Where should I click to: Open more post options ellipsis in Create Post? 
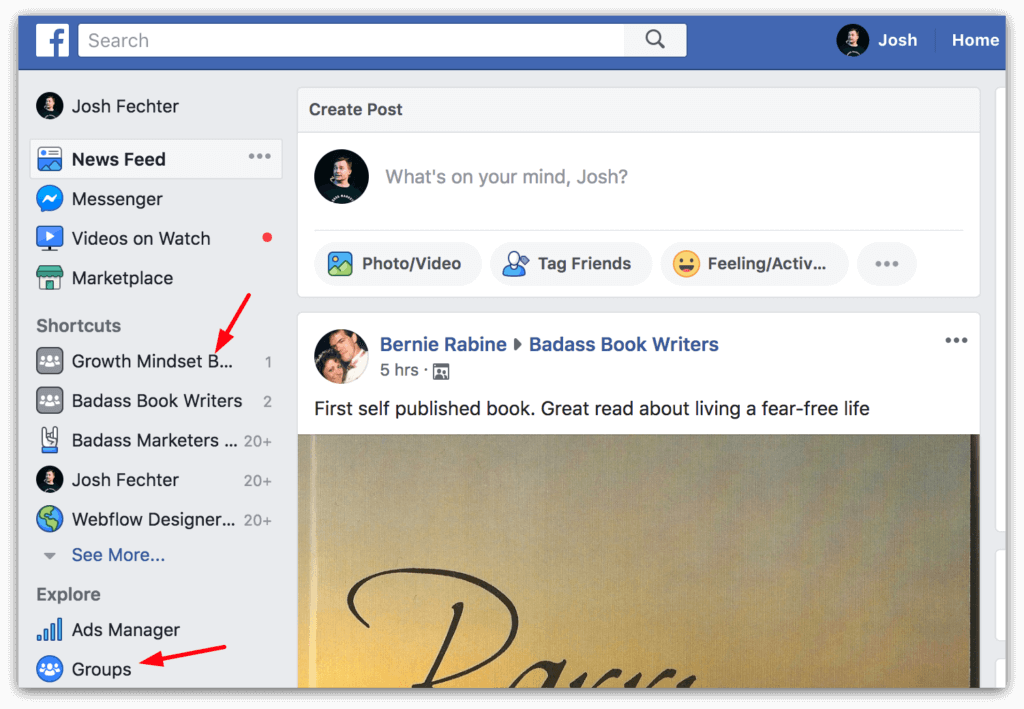coord(887,264)
